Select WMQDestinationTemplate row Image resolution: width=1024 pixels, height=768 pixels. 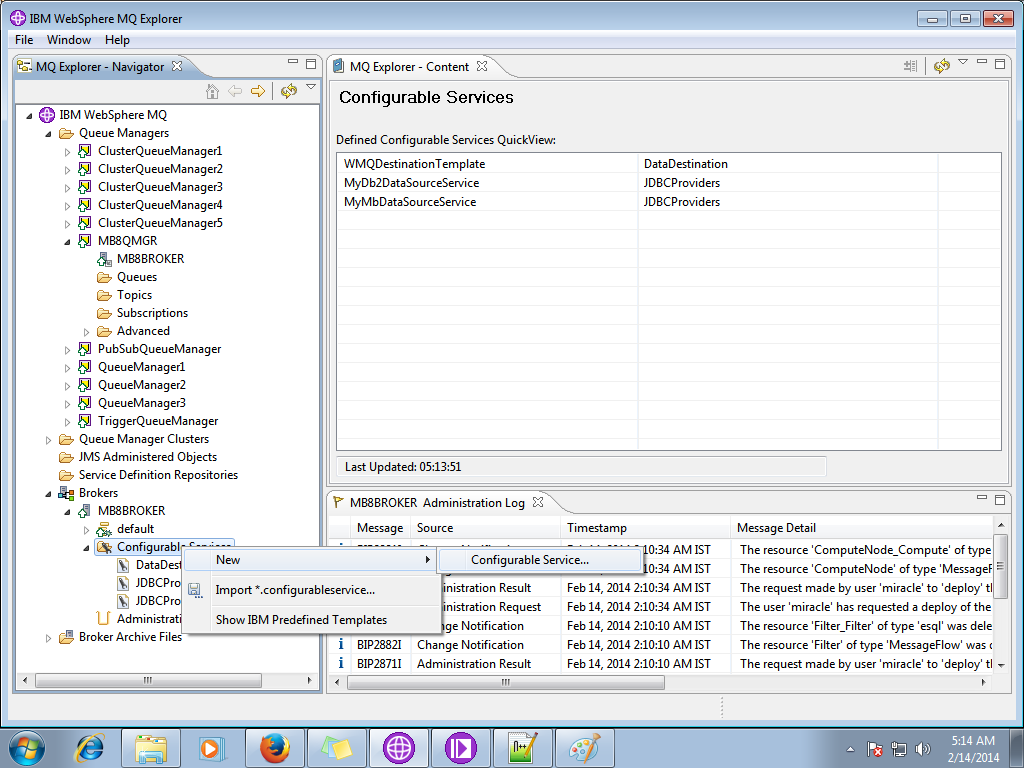click(x=669, y=163)
